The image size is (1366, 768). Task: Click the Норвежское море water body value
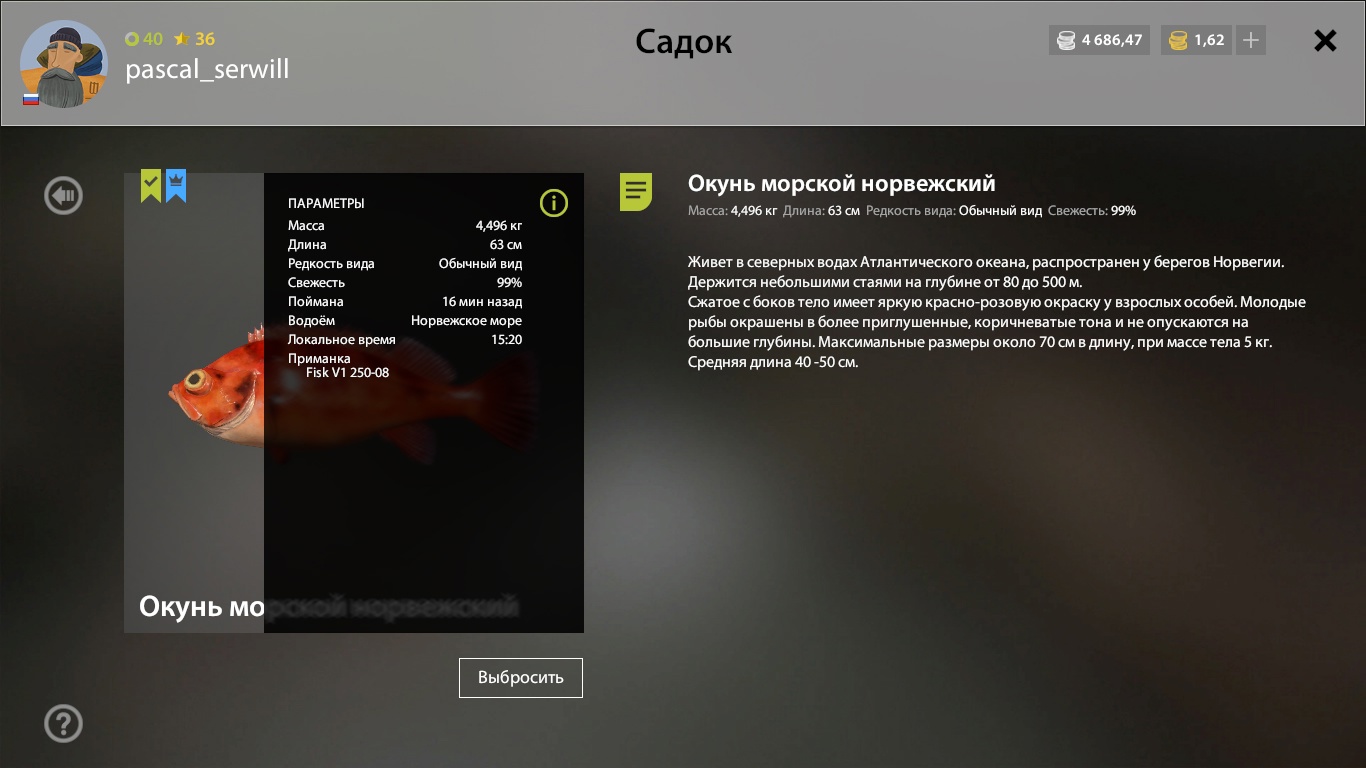[x=466, y=321]
